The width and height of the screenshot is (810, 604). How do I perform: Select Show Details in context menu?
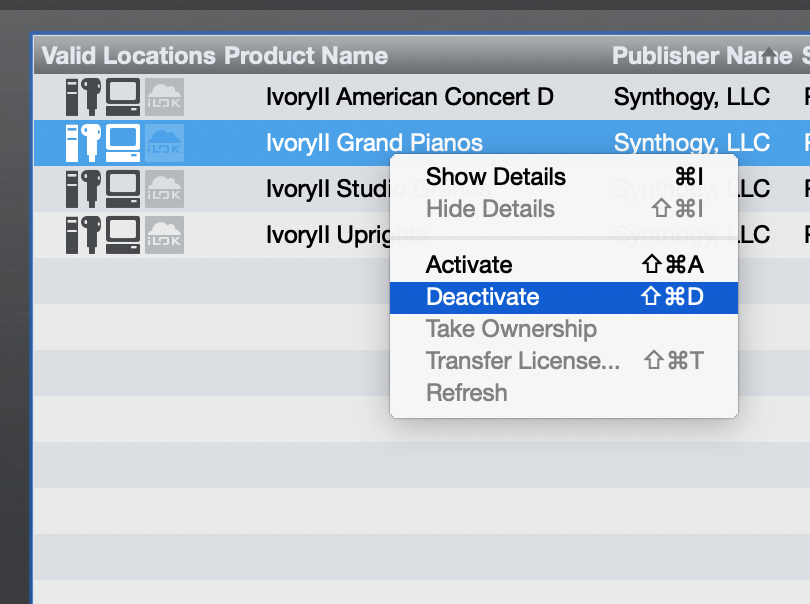[x=564, y=177]
